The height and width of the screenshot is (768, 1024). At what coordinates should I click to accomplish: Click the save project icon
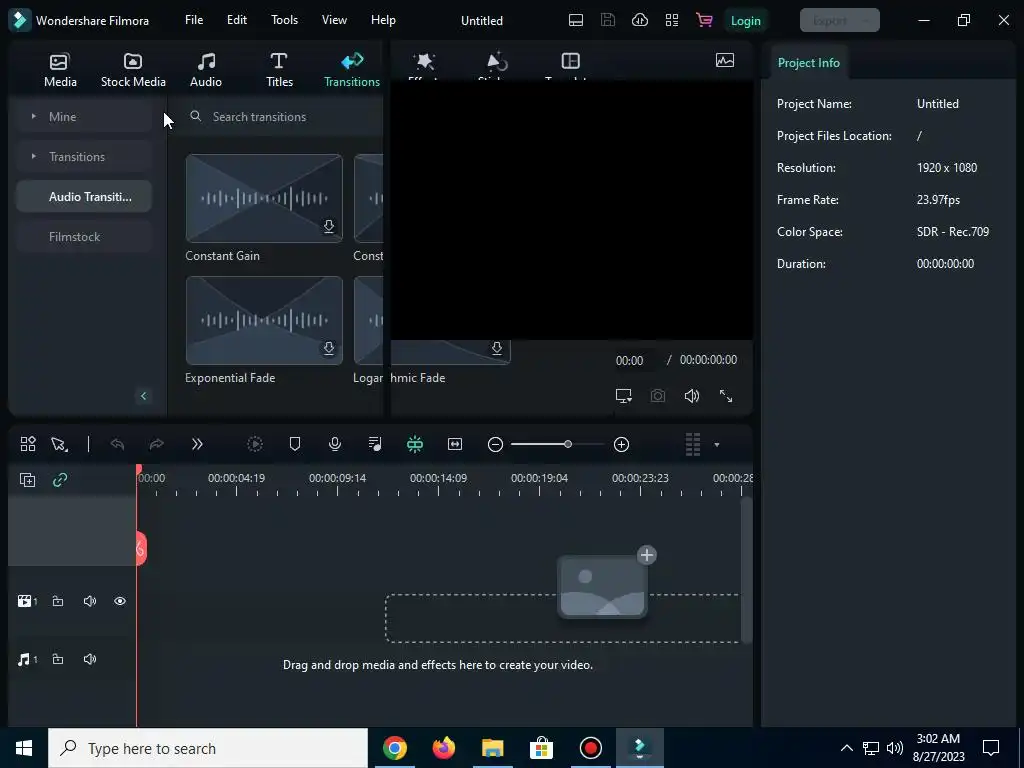pyautogui.click(x=608, y=20)
